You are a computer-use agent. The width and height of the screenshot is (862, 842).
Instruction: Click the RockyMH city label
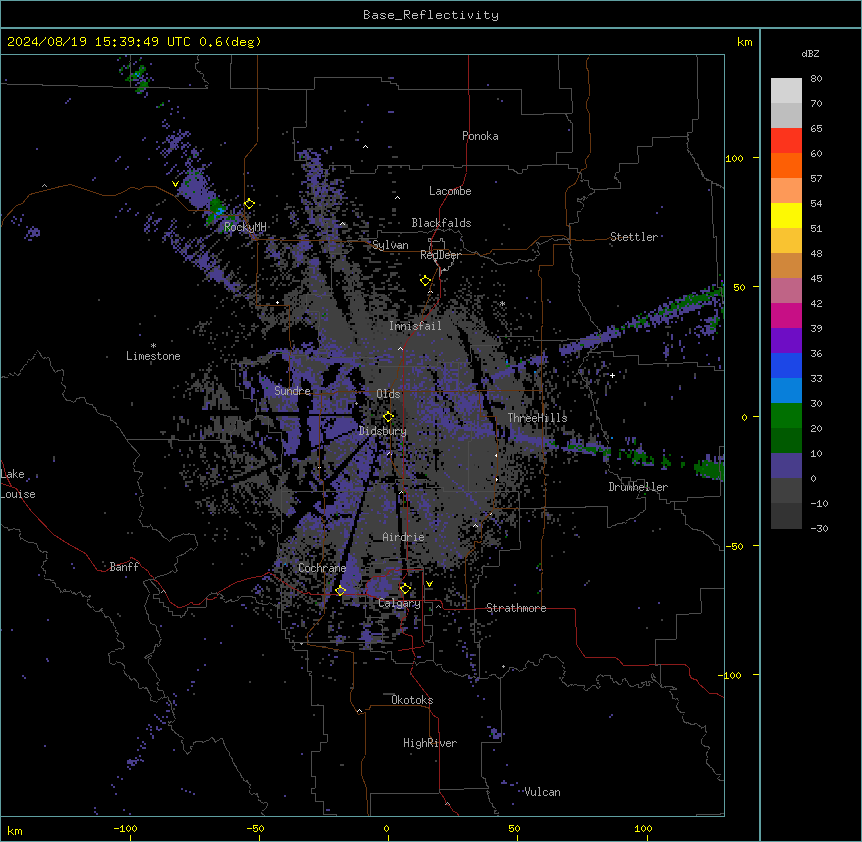point(245,227)
